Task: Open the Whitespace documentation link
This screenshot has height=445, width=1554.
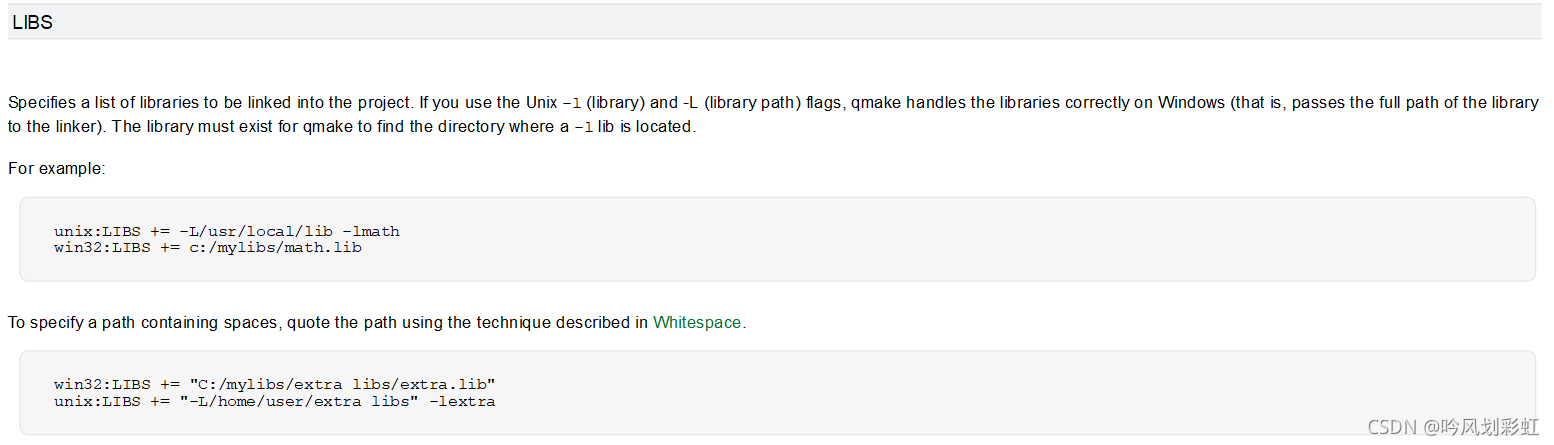Action: click(x=697, y=322)
